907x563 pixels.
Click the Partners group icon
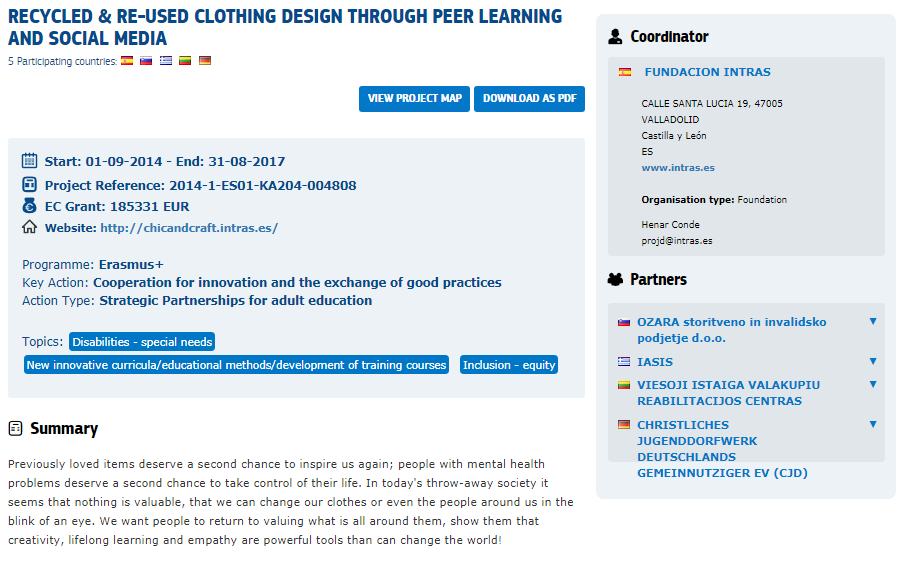[x=615, y=279]
